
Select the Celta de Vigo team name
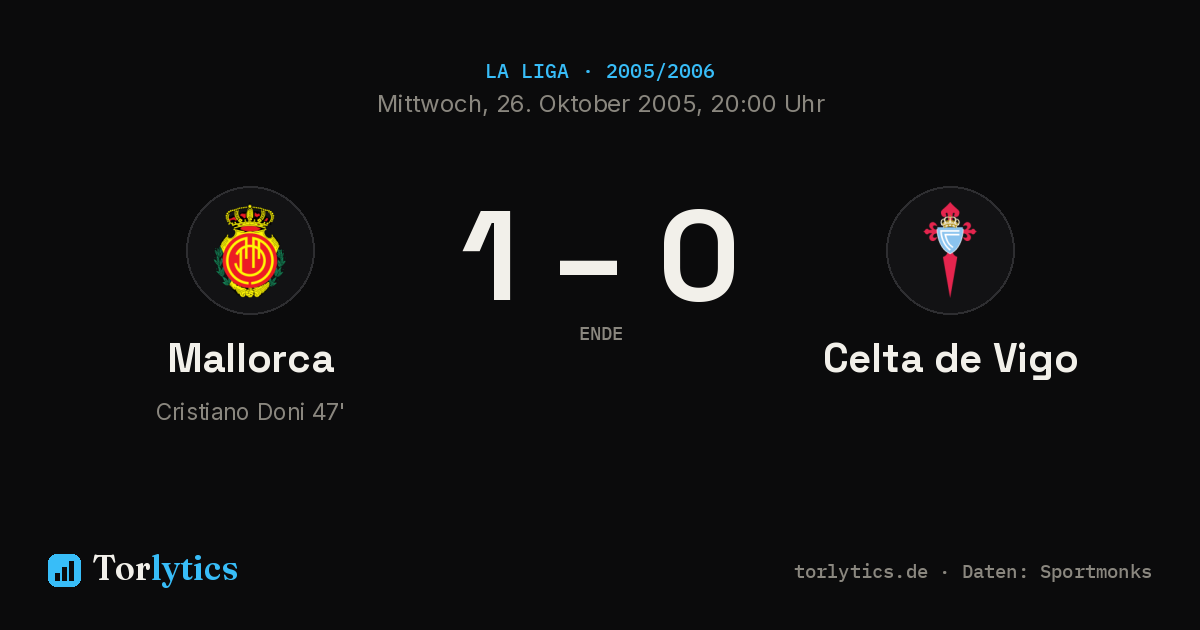point(950,359)
